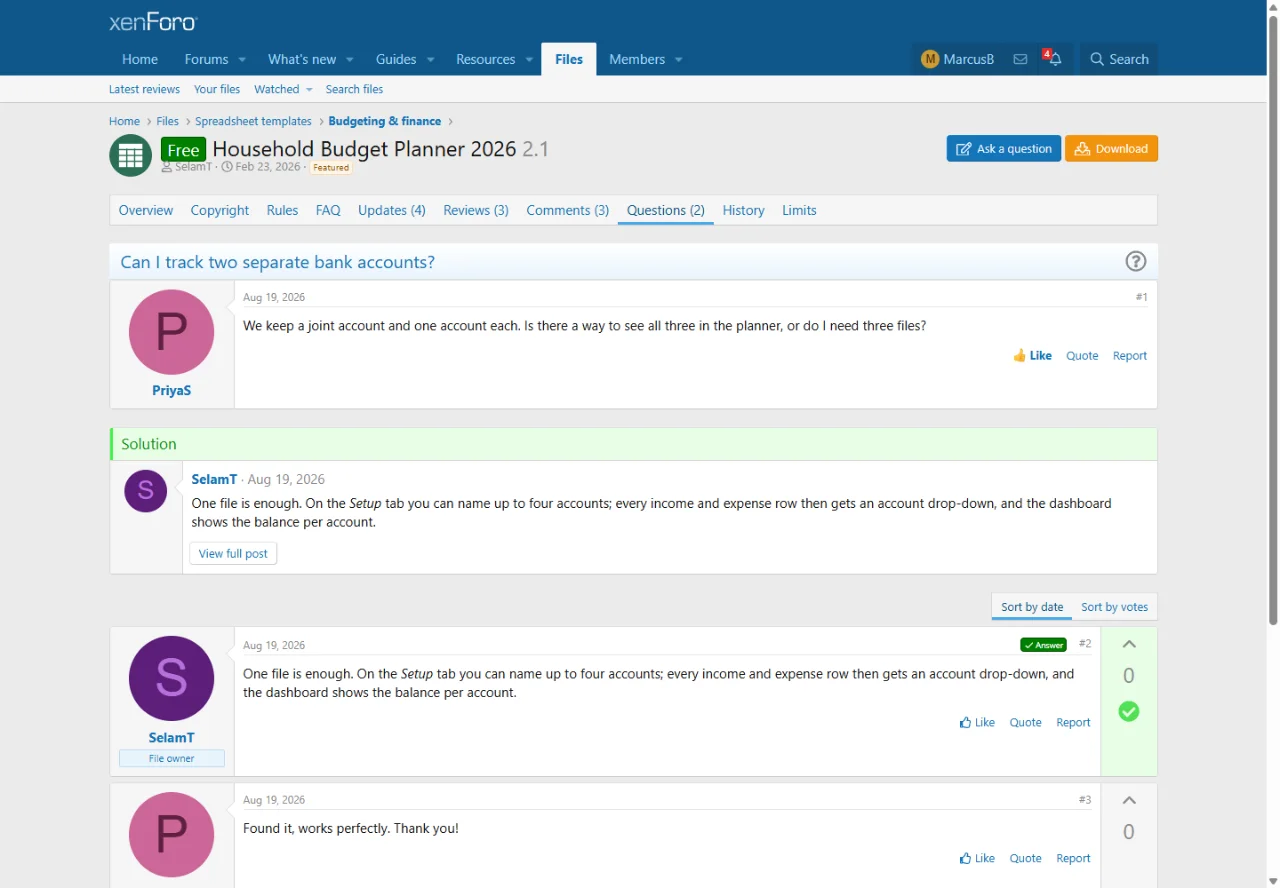Go to the Spreadsheet templates breadcrumb
1280x888 pixels.
(x=253, y=121)
